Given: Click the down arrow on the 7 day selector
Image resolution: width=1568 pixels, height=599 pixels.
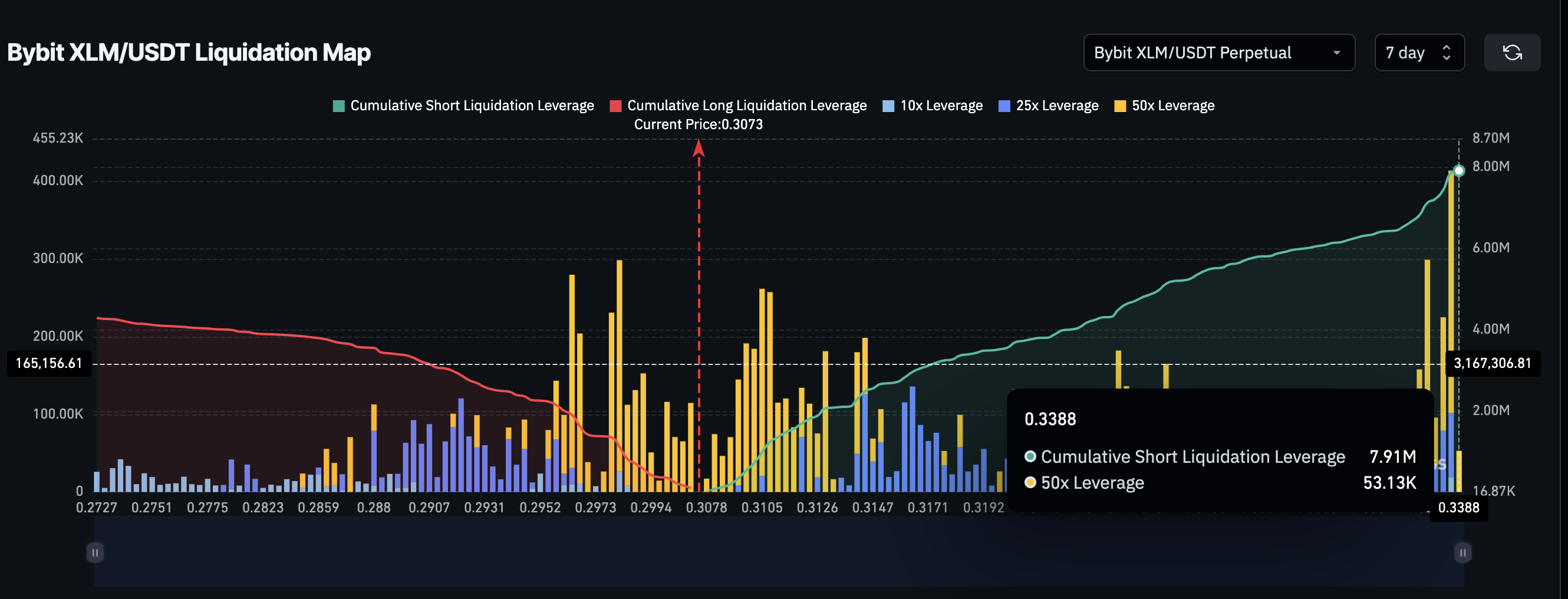Looking at the screenshot, I should (x=1448, y=58).
